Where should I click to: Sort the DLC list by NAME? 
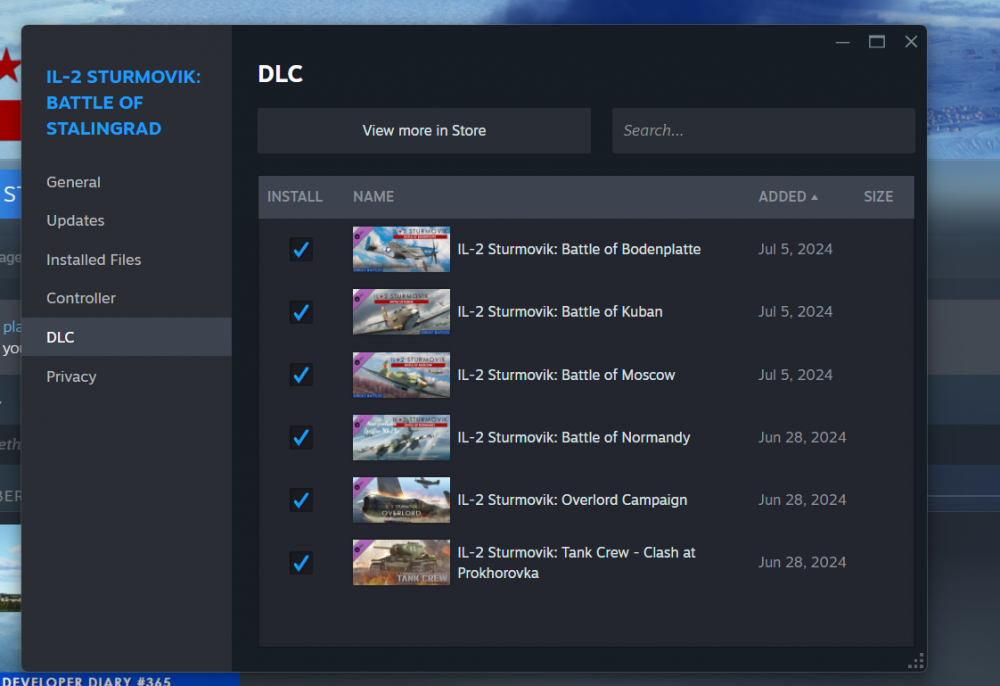pyautogui.click(x=373, y=196)
